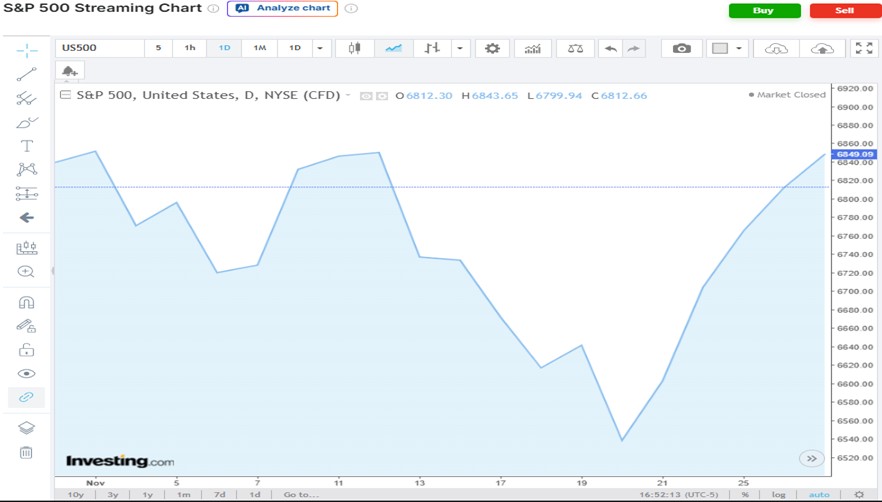Open chart settings gear in top toolbar
Viewport: 882px width, 502px height.
point(492,48)
